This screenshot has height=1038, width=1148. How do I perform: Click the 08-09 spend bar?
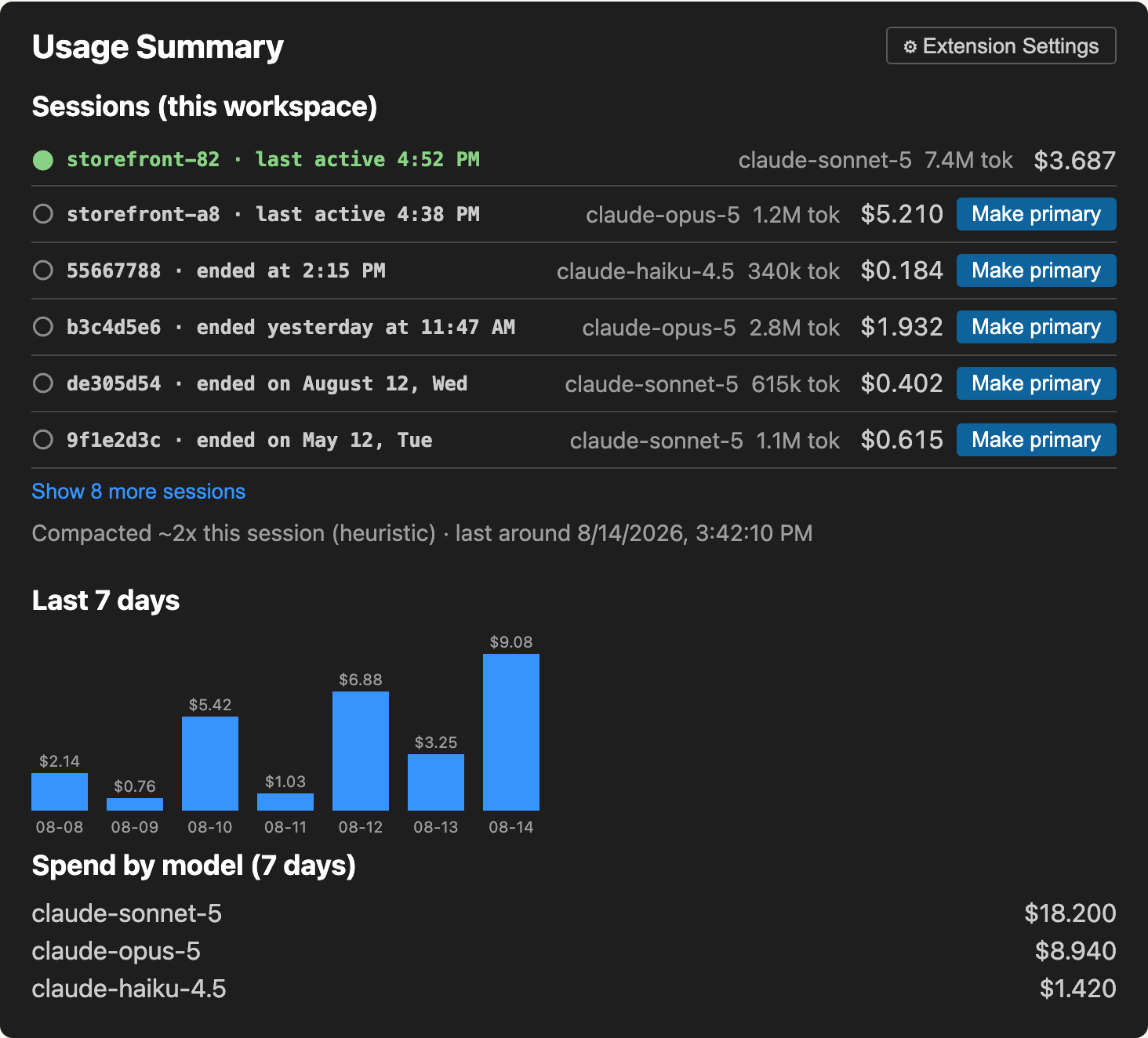click(x=135, y=804)
